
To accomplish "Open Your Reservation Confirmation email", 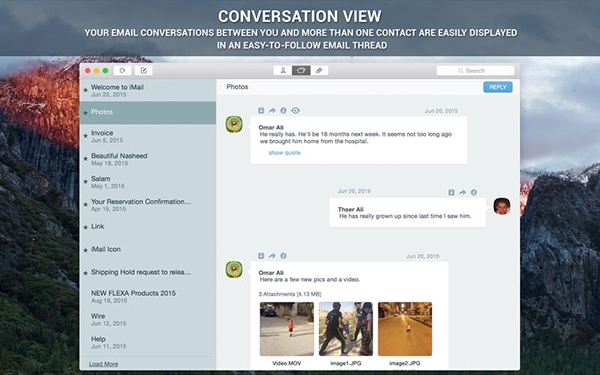I will tap(148, 205).
